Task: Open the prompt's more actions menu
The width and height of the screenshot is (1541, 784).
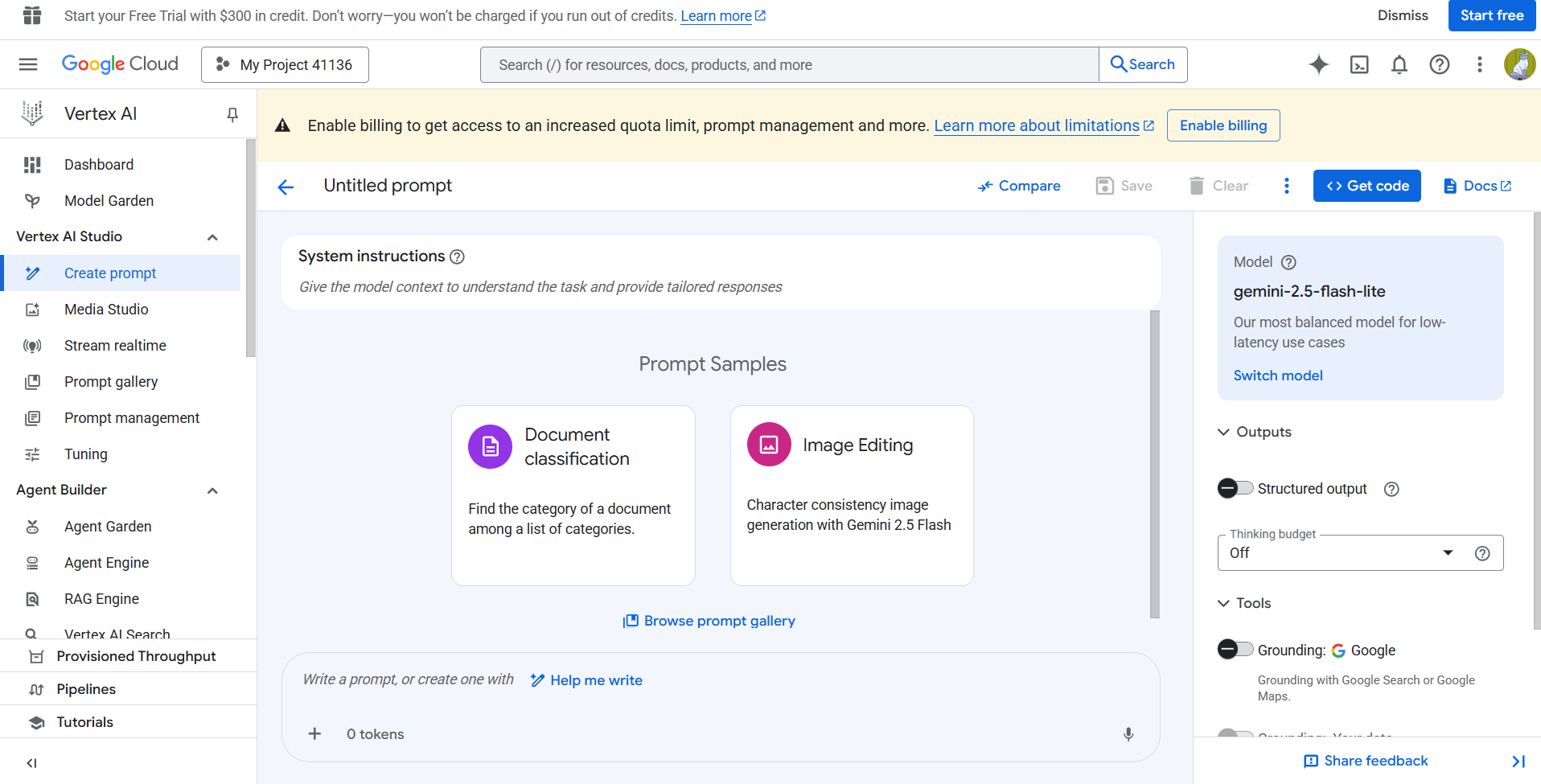Action: 1287,186
